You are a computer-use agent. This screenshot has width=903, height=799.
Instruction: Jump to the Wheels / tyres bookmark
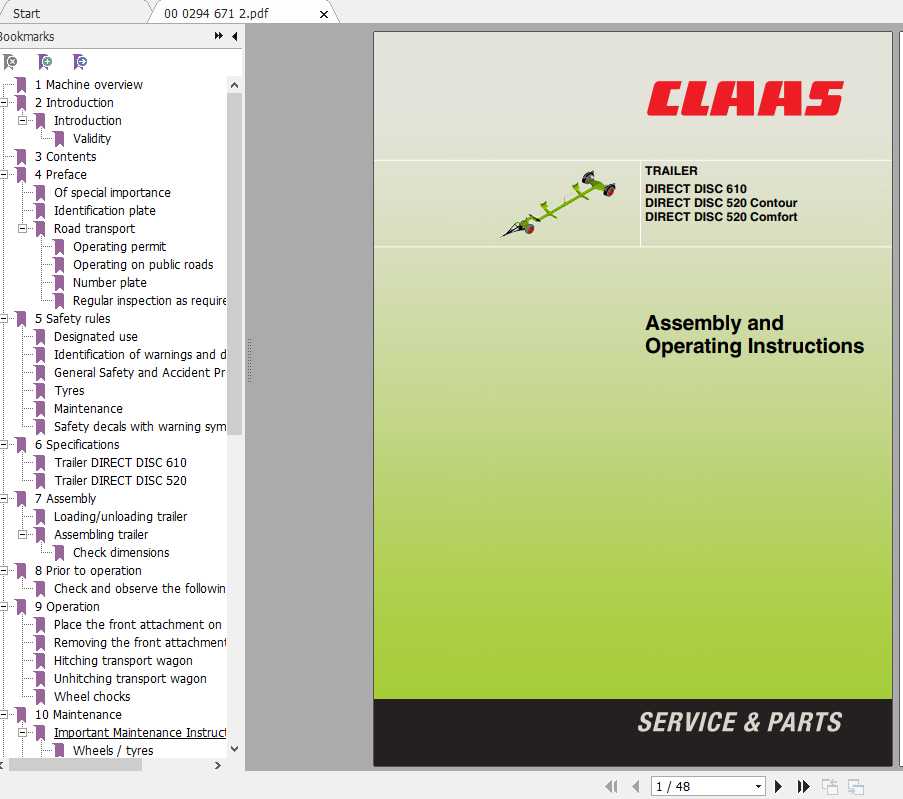113,751
